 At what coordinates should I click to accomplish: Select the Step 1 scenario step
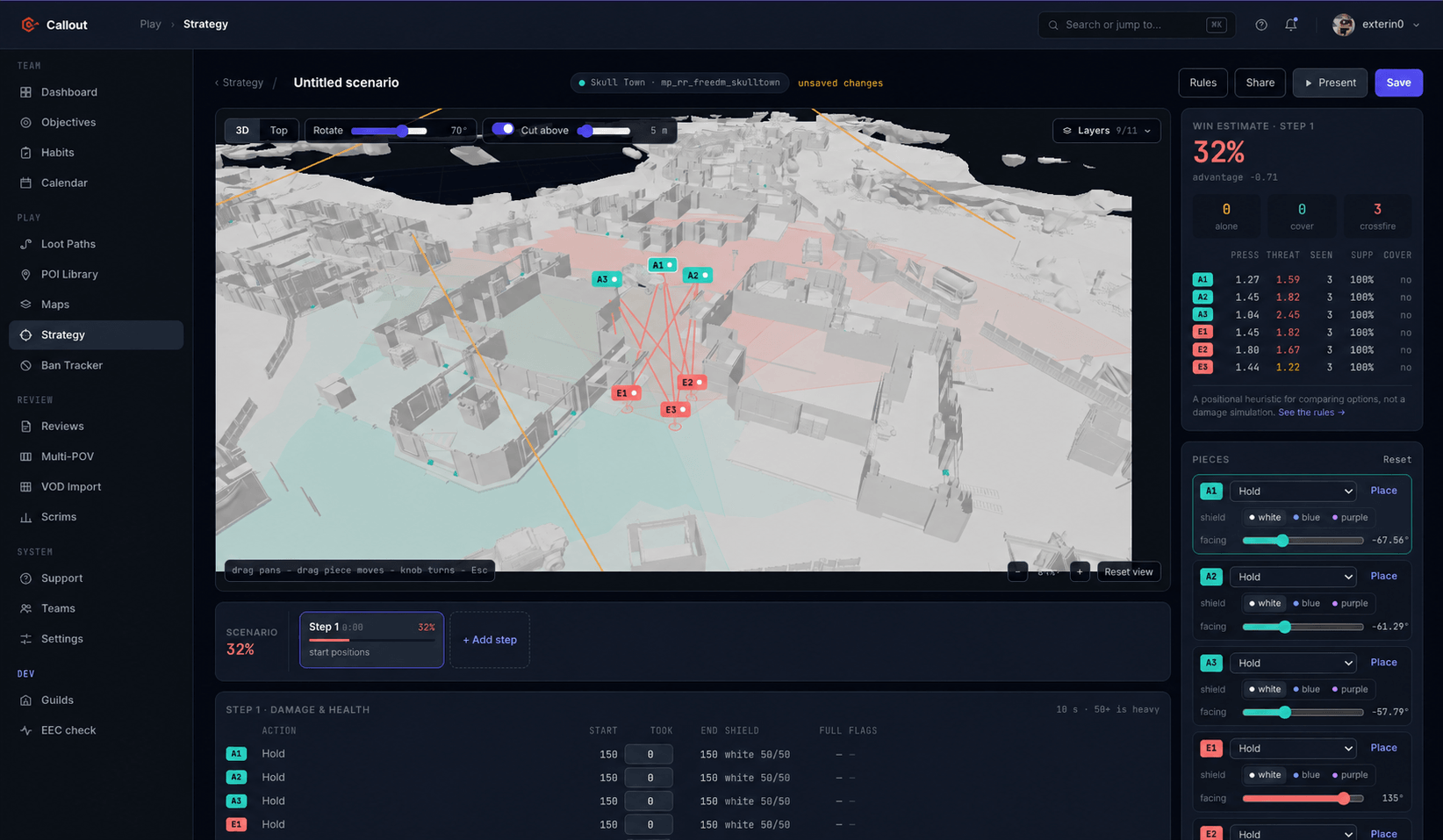(371, 640)
